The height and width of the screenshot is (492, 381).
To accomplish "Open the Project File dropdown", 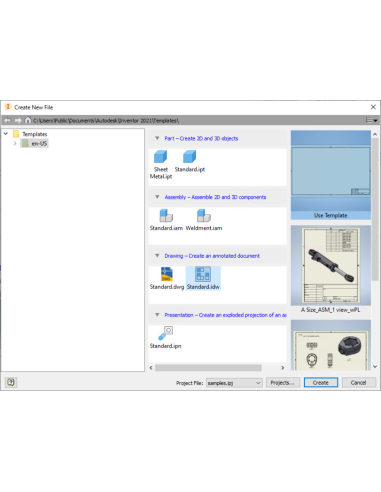I will point(234,383).
